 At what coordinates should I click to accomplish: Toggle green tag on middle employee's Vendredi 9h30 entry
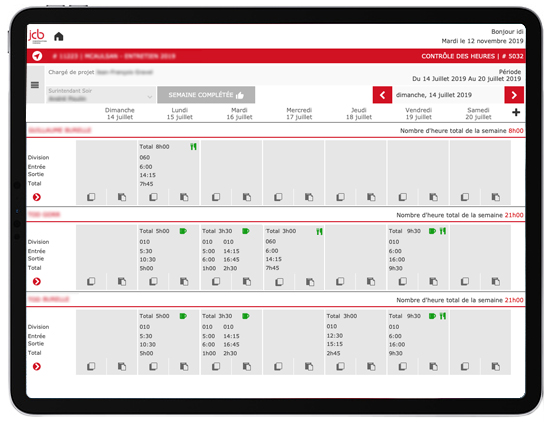(x=432, y=231)
